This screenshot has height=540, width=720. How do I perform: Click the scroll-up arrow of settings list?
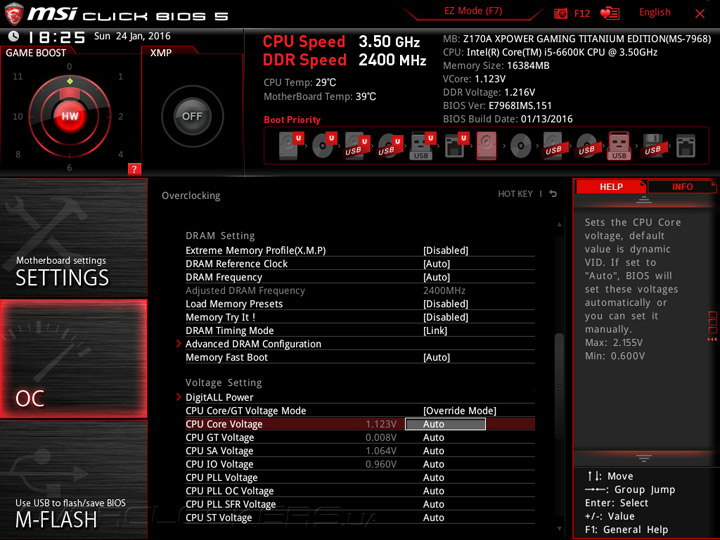point(559,225)
